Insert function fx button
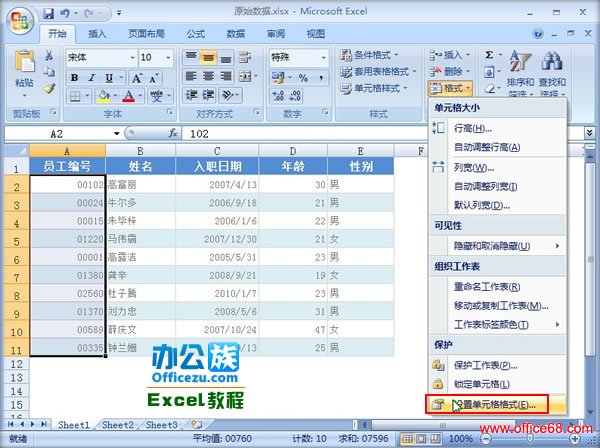Viewport: 600px width, 448px height. (x=173, y=133)
